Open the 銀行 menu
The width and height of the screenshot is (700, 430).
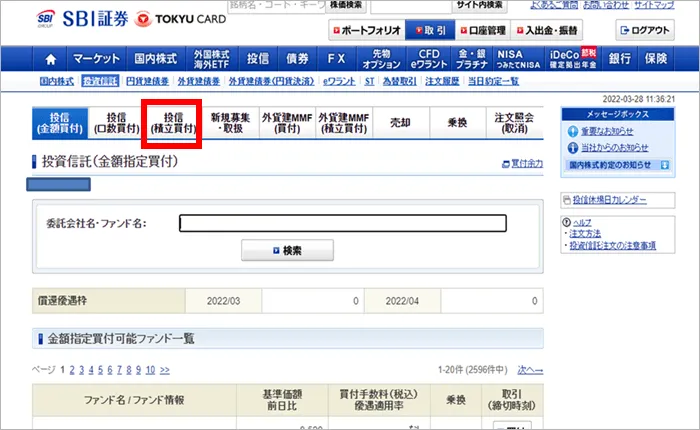pos(620,59)
